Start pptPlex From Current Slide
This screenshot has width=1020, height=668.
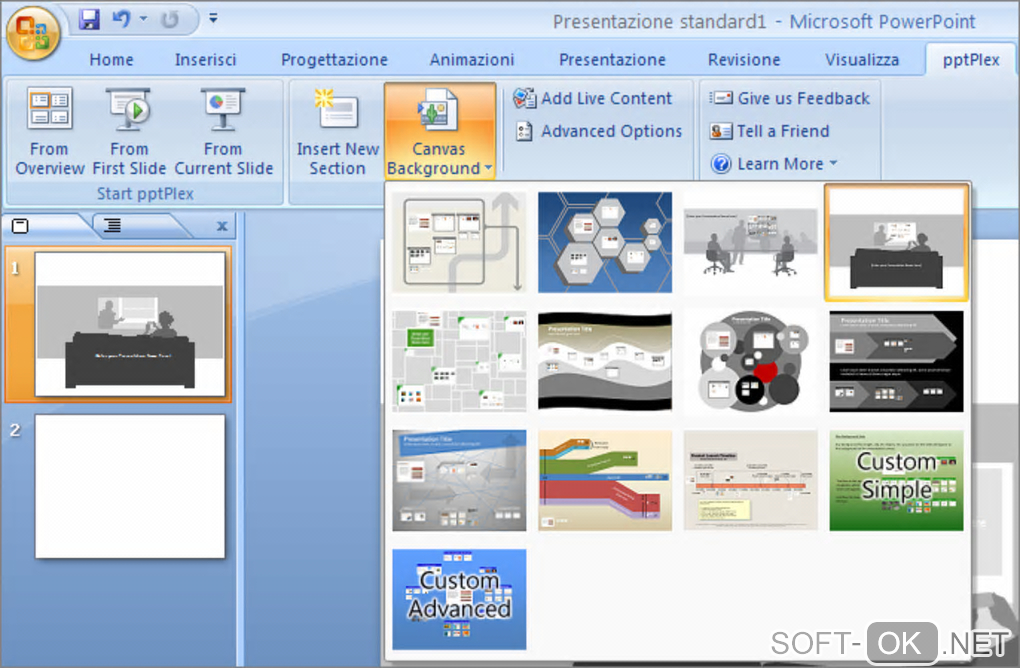(223, 132)
